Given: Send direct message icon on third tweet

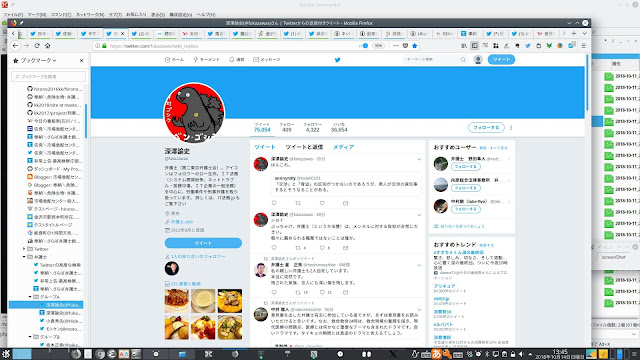Looking at the screenshot, I should (x=346, y=292).
